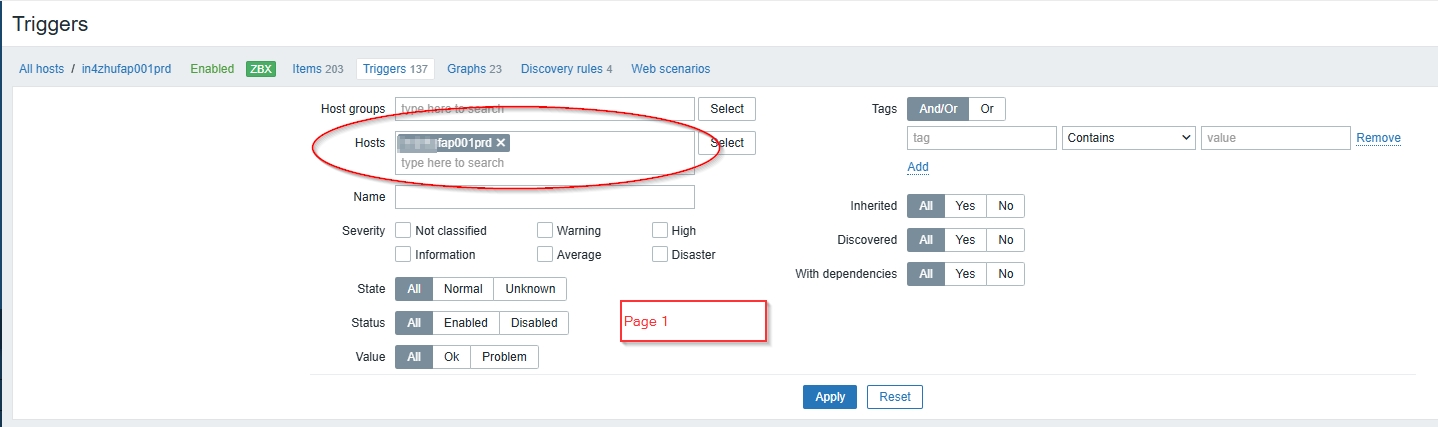The height and width of the screenshot is (427, 1438).
Task: Enable the Warning severity checkbox
Action: (545, 231)
